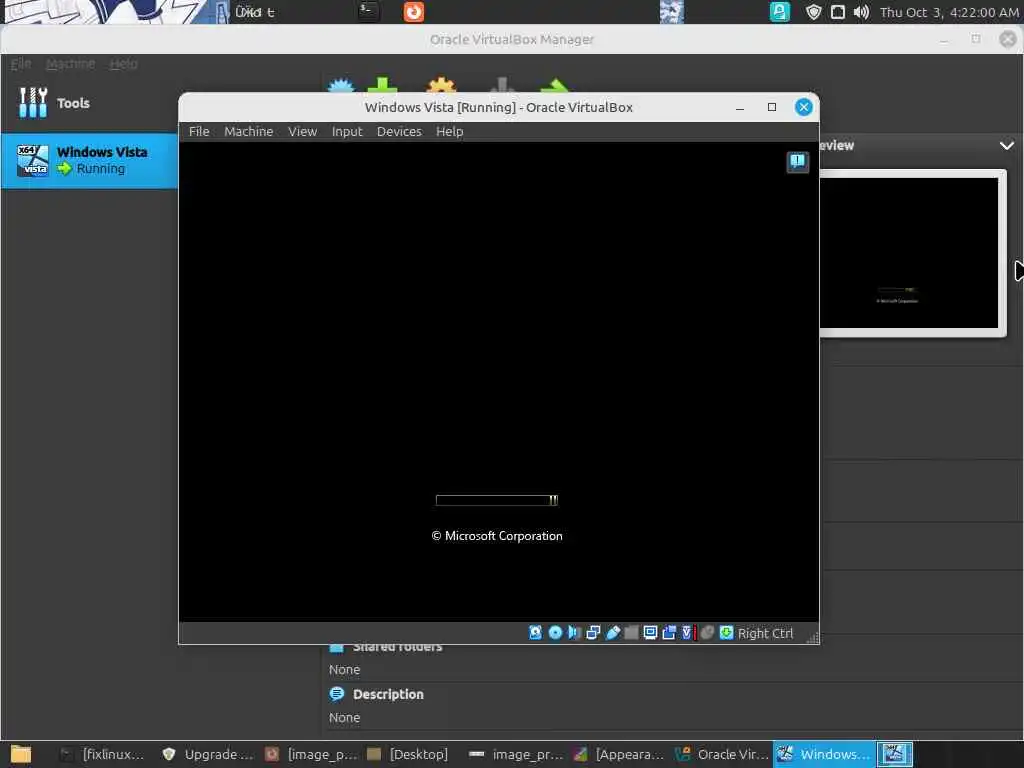Click the Shared folders section header
The image size is (1024, 768).
(397, 647)
